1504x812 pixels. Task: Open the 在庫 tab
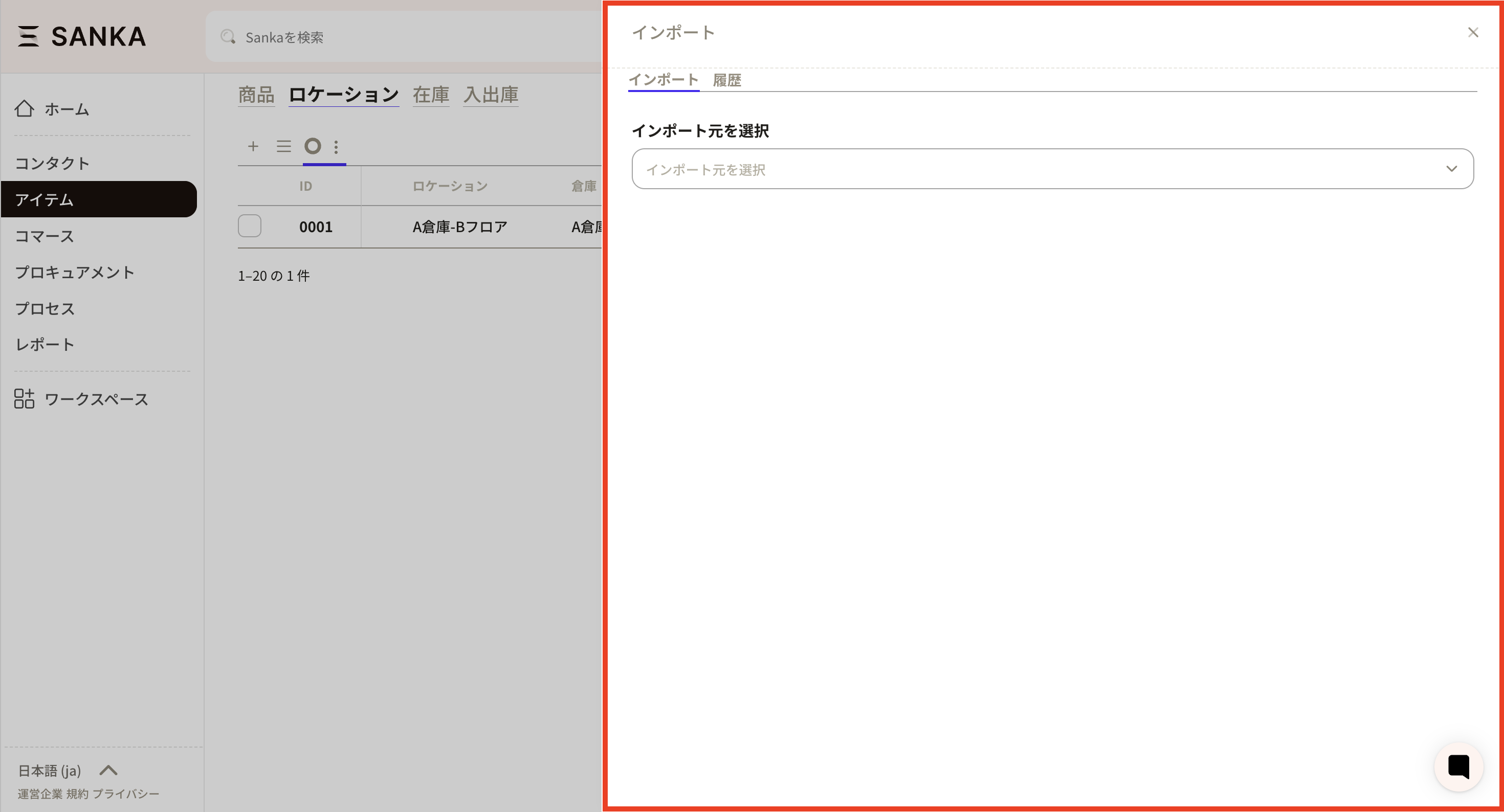click(431, 95)
